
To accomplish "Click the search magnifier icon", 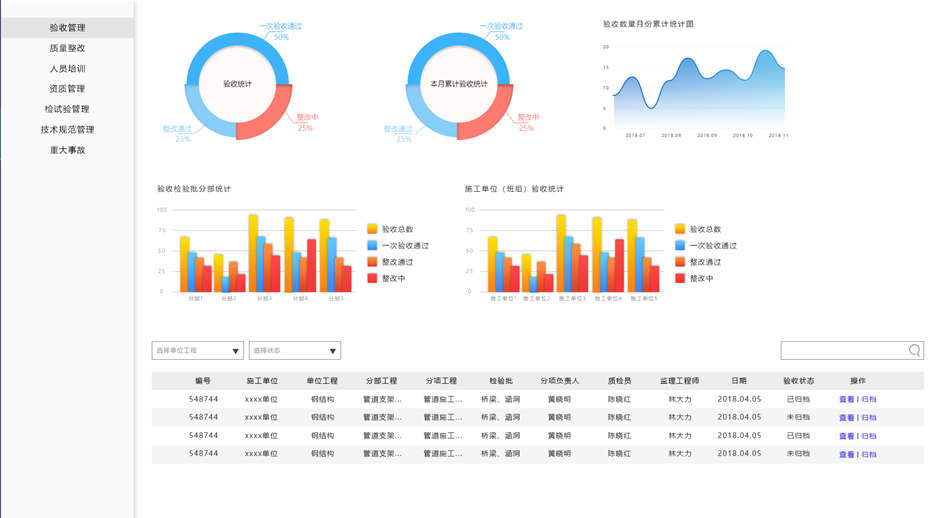I will coord(914,350).
